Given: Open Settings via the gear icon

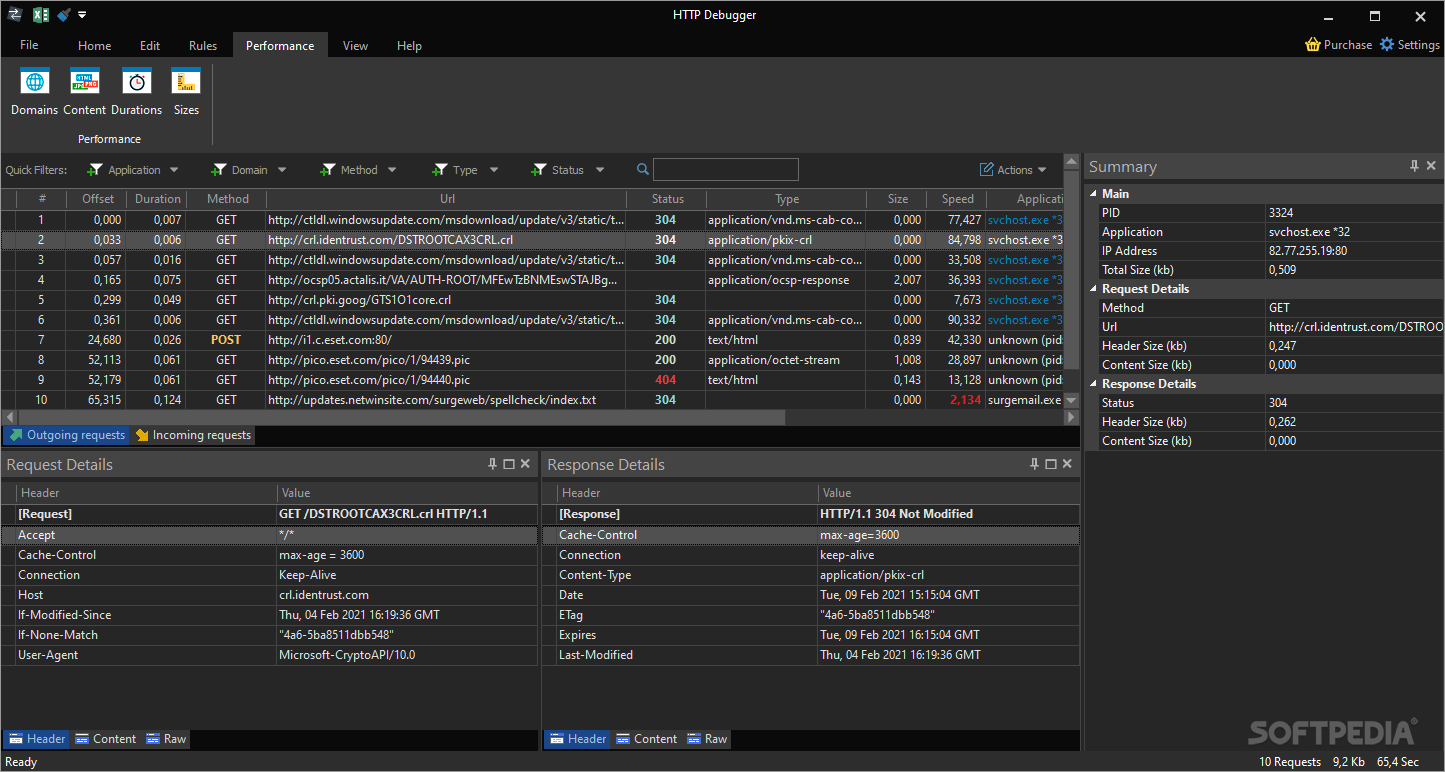Looking at the screenshot, I should (1387, 45).
